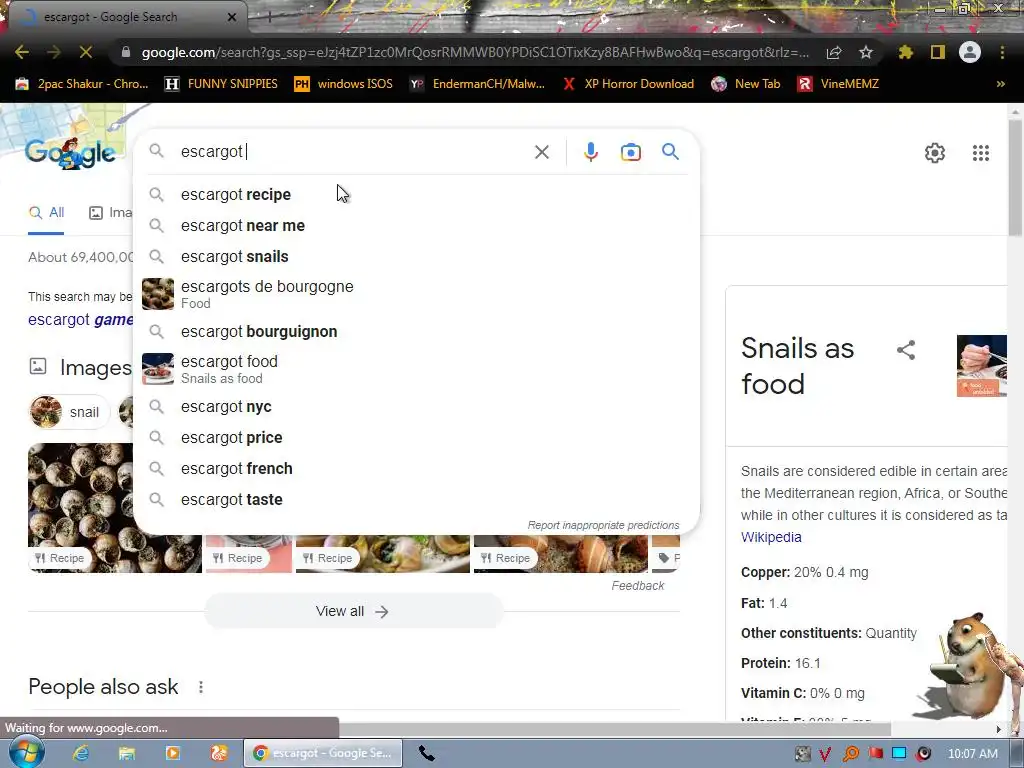Open the XP Horror Download bookmark
This screenshot has height=768, width=1024.
[628, 84]
